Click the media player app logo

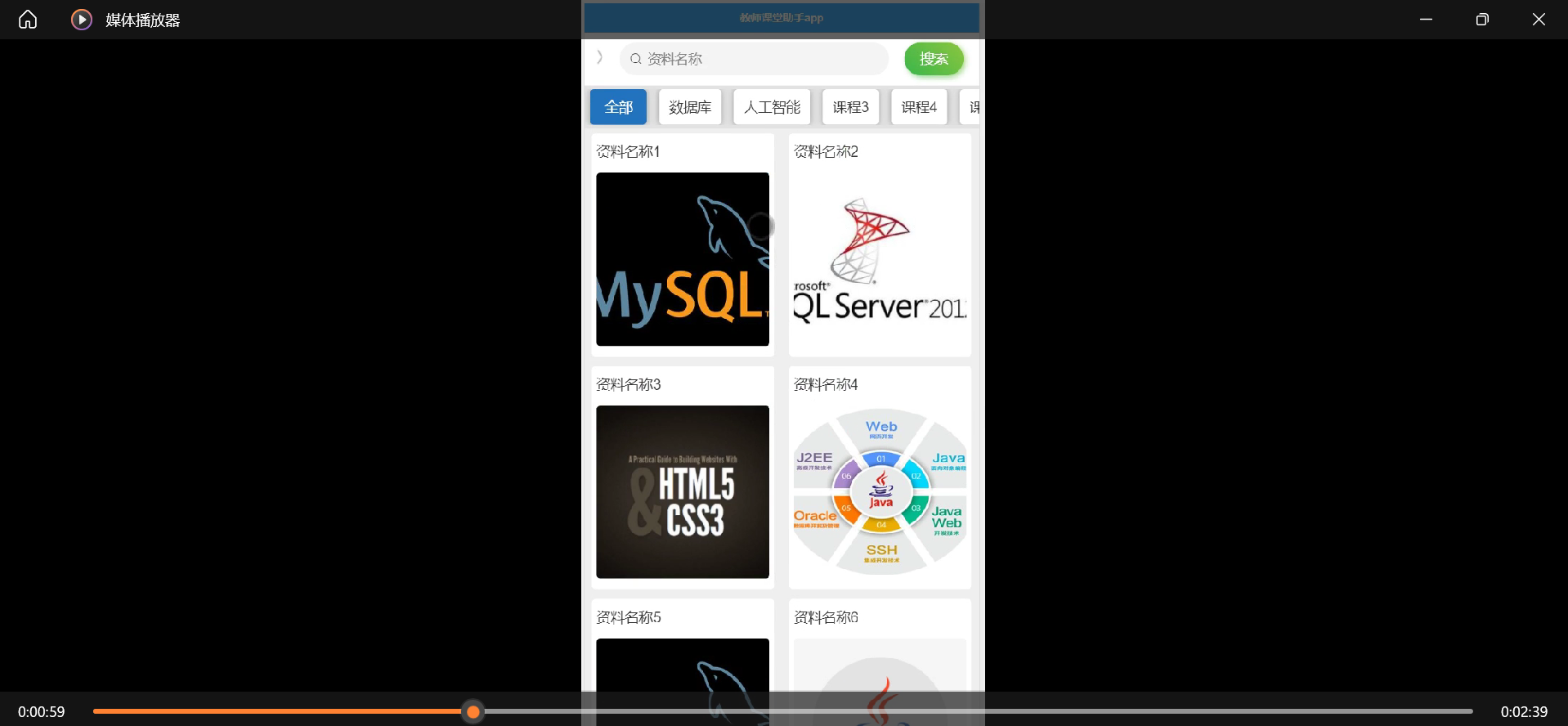(x=82, y=20)
